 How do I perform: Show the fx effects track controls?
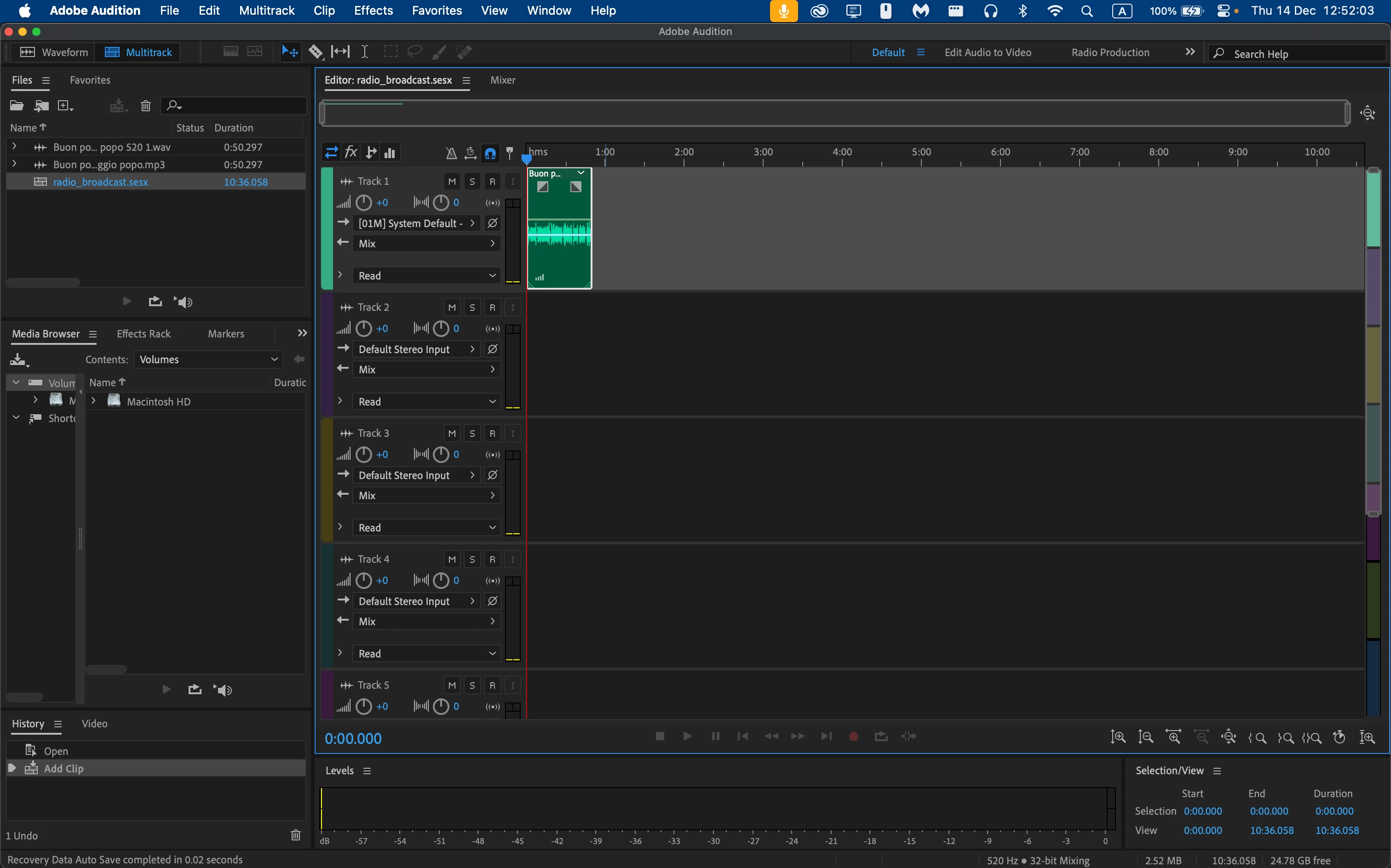[x=351, y=153]
